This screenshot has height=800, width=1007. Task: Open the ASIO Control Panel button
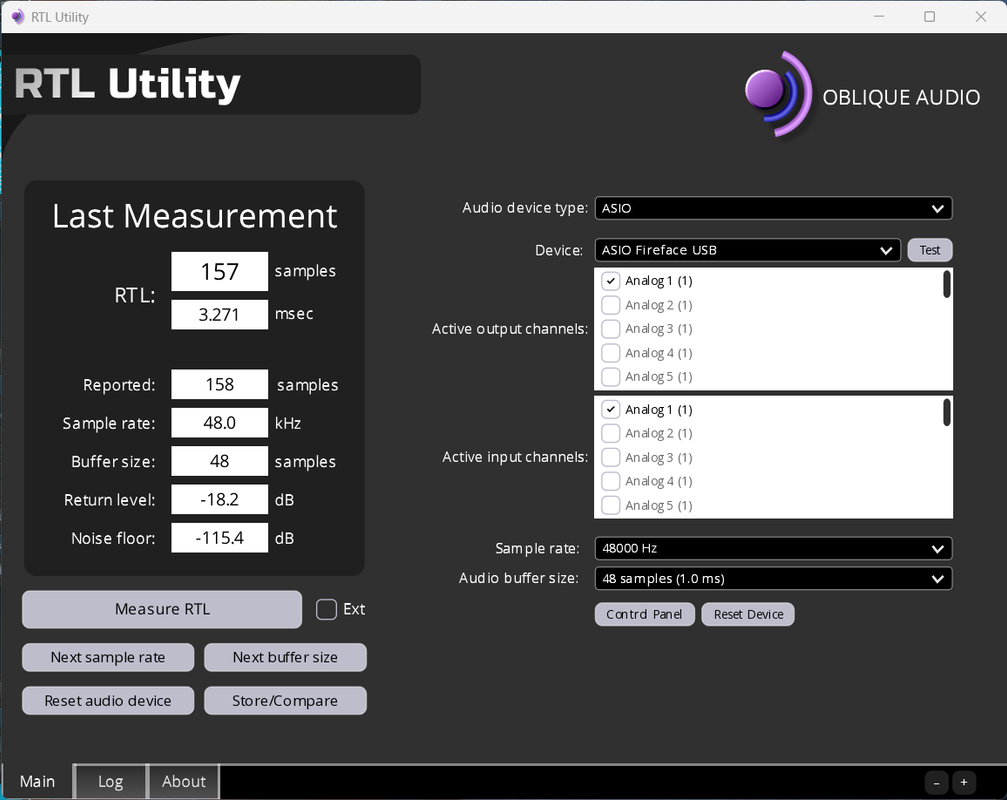point(644,614)
